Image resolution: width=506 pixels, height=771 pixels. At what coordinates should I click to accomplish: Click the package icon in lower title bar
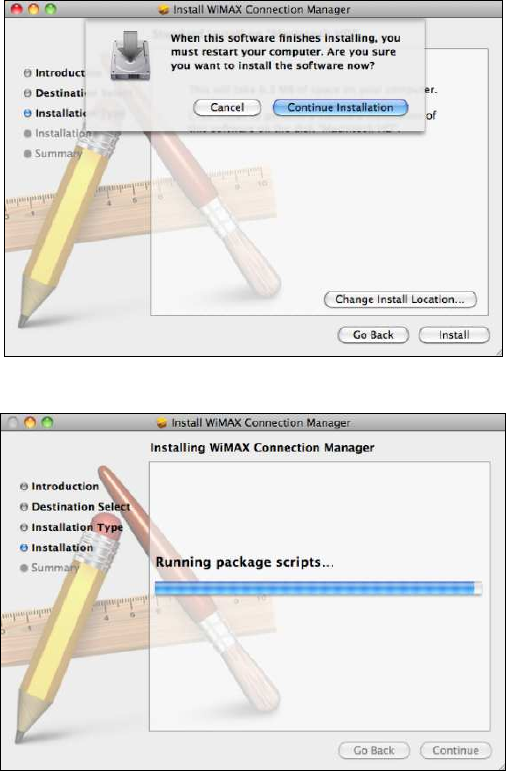[162, 423]
